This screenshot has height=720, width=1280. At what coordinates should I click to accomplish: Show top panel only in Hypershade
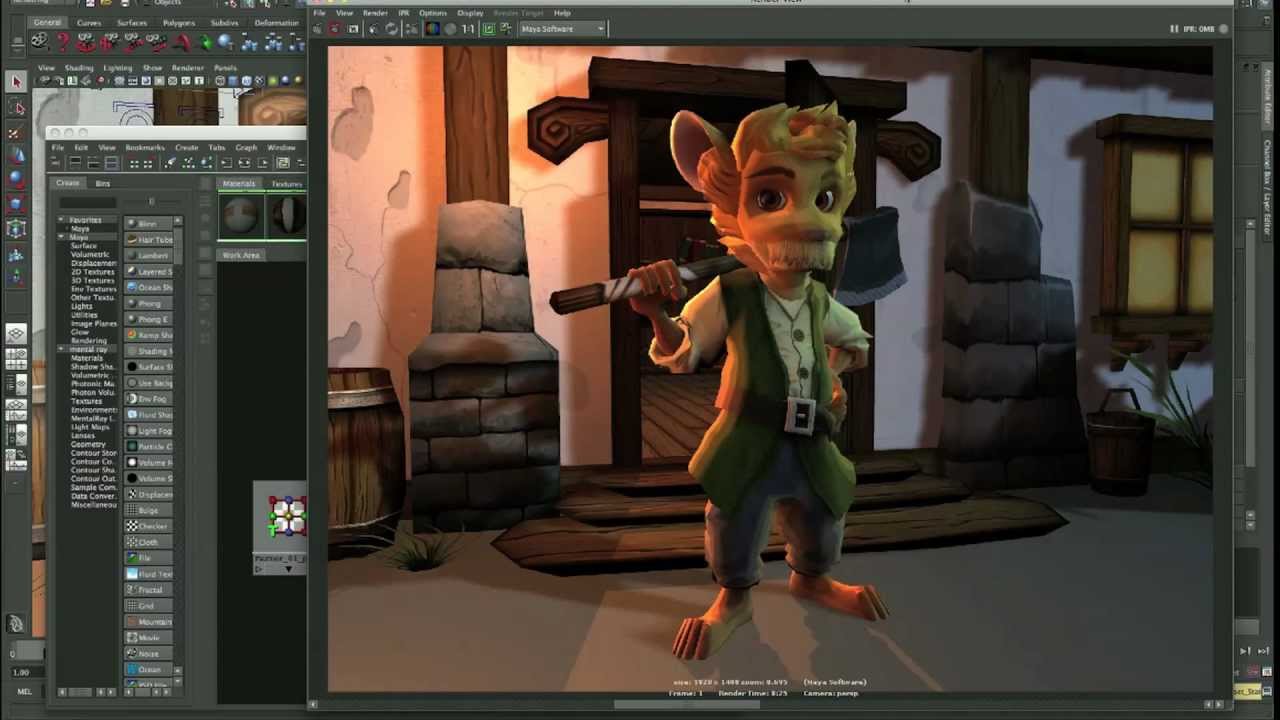coord(75,162)
